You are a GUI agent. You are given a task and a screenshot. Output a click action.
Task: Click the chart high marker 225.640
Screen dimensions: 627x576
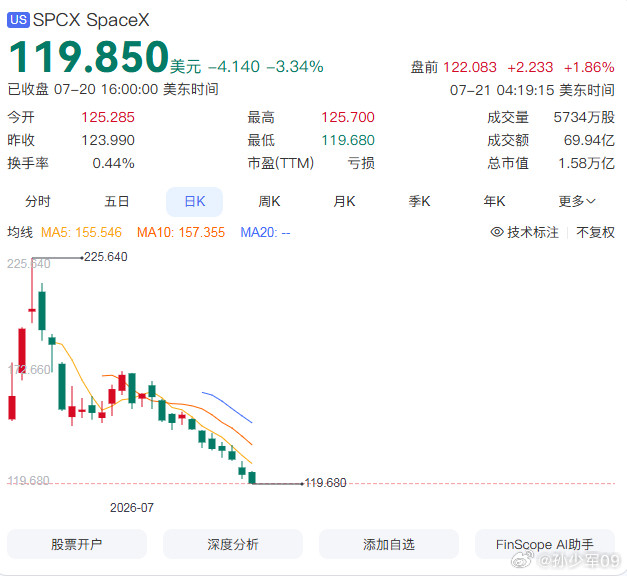point(106,257)
